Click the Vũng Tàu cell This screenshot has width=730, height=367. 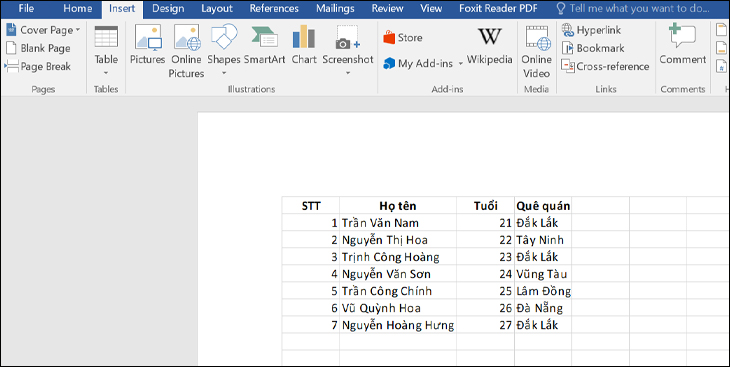tap(543, 274)
